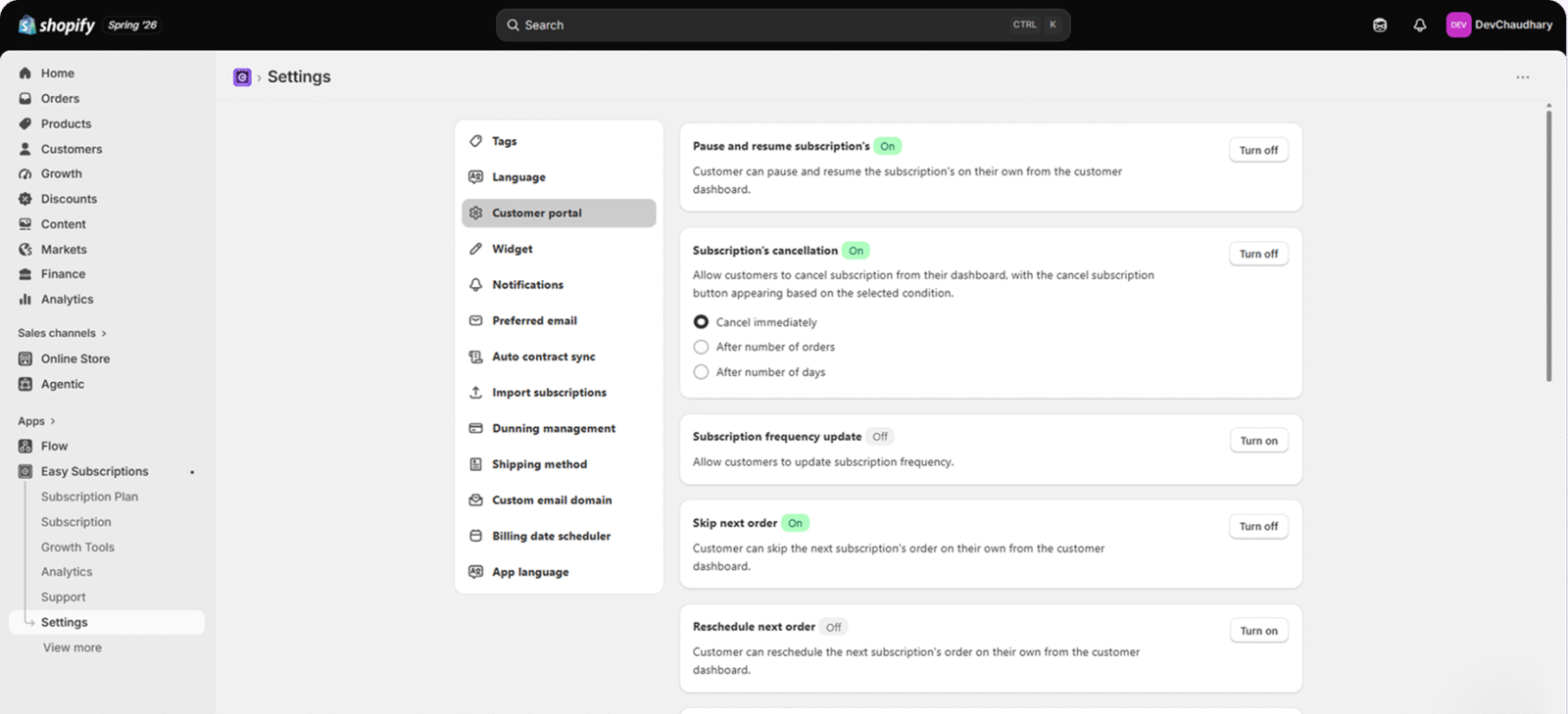This screenshot has width=1568, height=714.
Task: Click the Orders inbox icon
Action: (25, 99)
